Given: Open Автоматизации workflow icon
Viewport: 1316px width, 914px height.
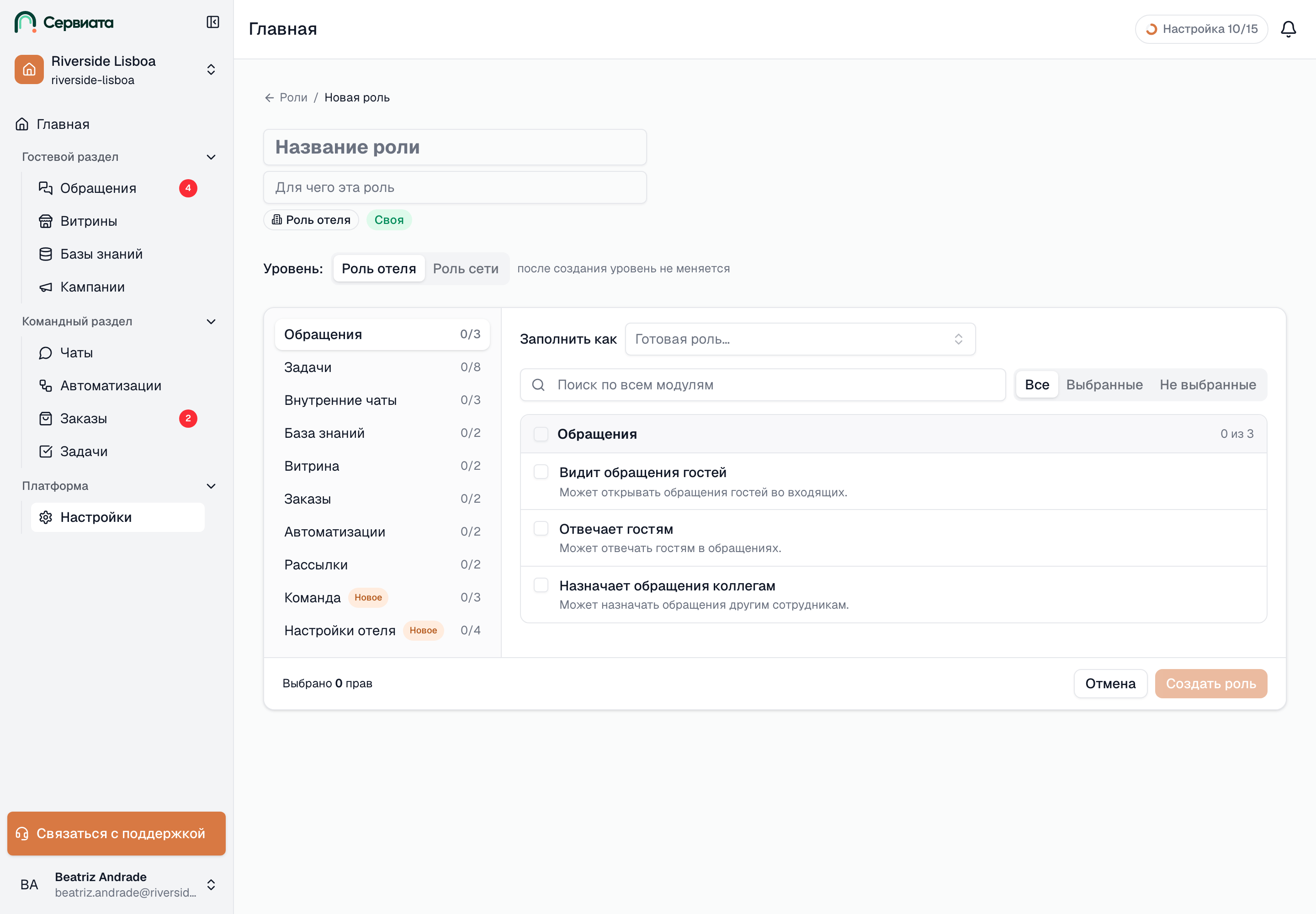Looking at the screenshot, I should tap(46, 386).
